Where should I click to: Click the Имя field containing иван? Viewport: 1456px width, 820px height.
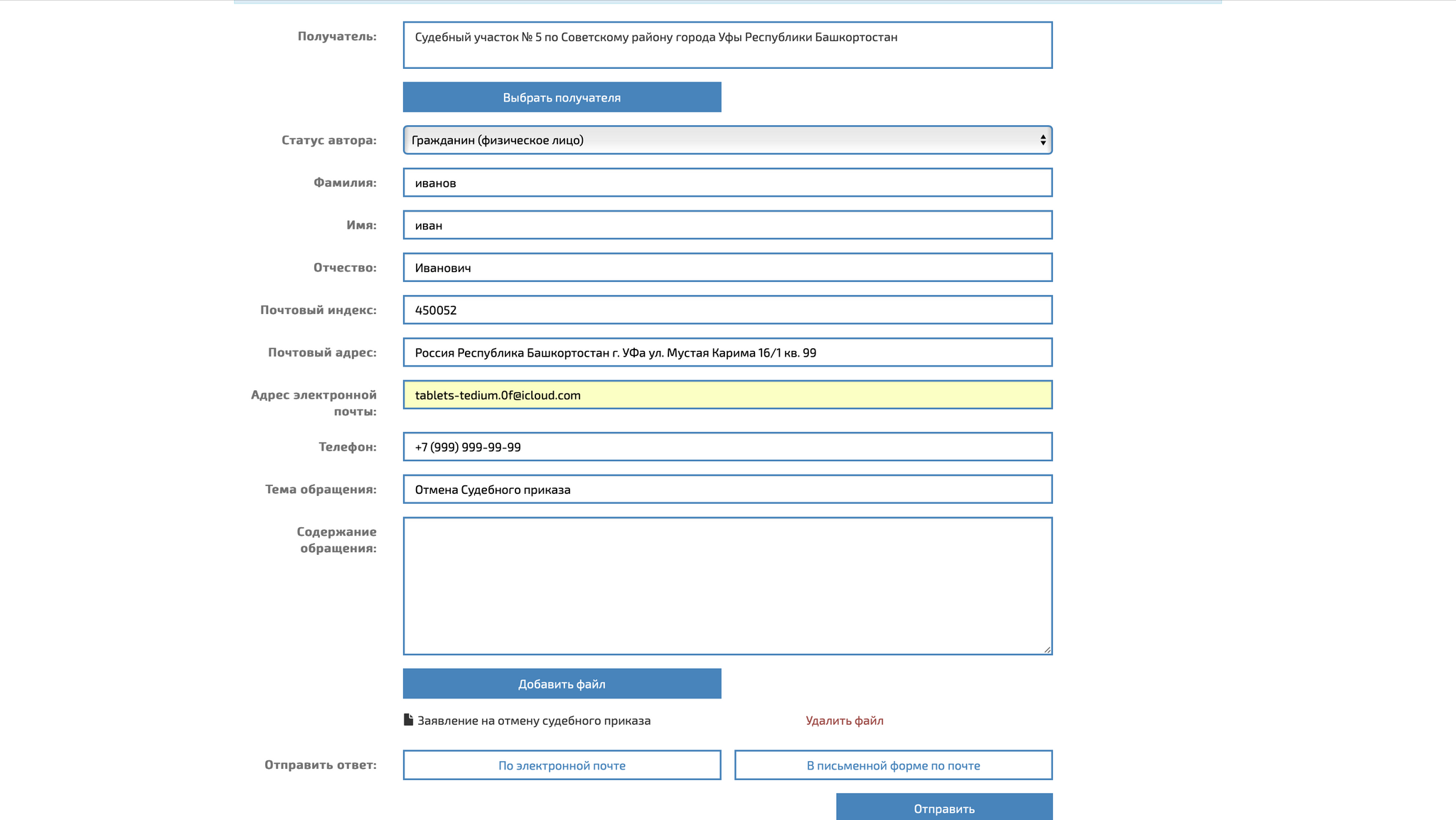[x=727, y=225]
